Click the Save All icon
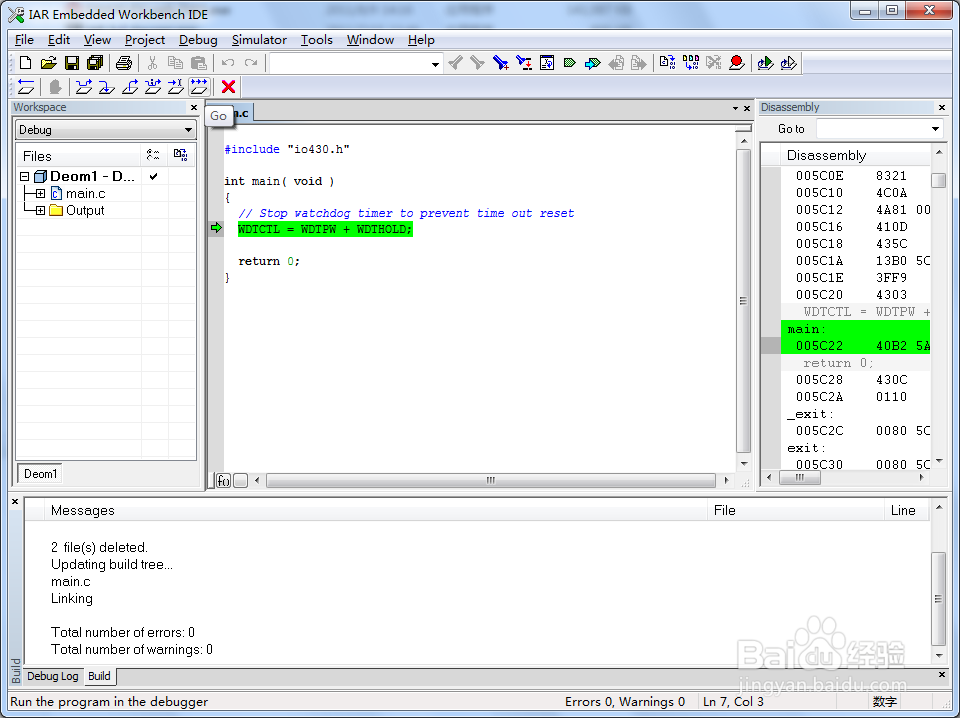The image size is (960, 718). pos(95,62)
